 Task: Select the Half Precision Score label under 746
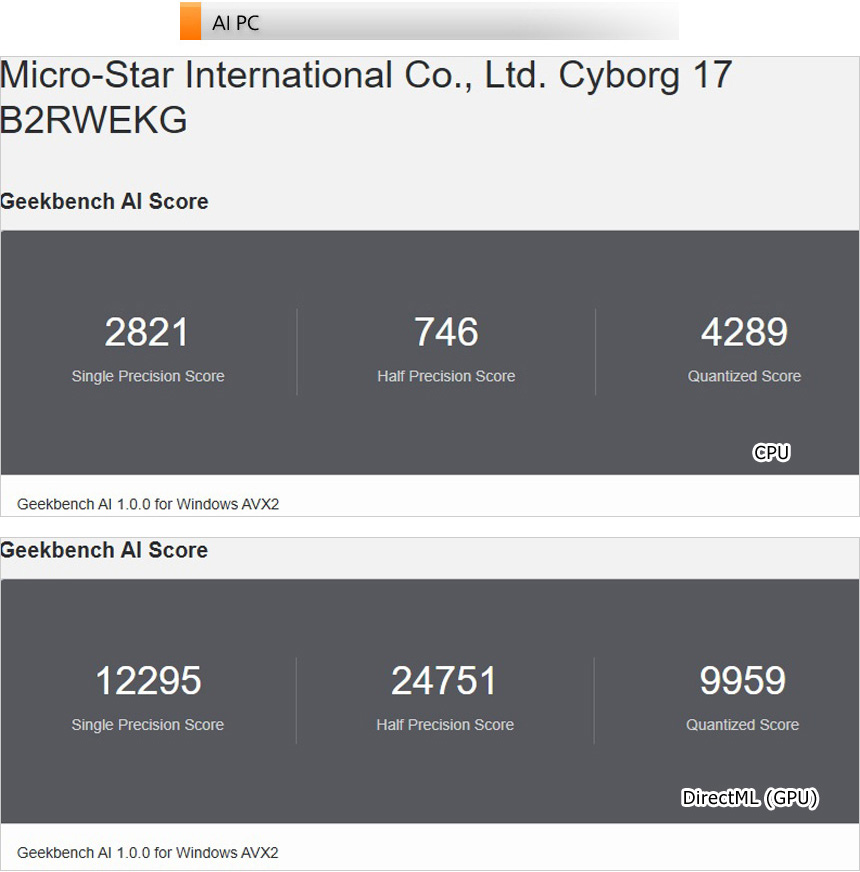[x=446, y=376]
